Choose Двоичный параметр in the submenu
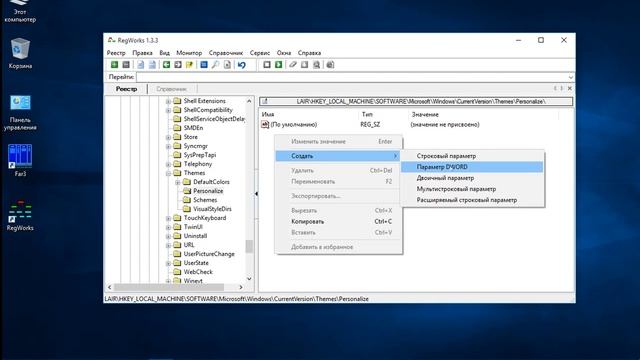Image resolution: width=640 pixels, height=360 pixels. click(472, 178)
